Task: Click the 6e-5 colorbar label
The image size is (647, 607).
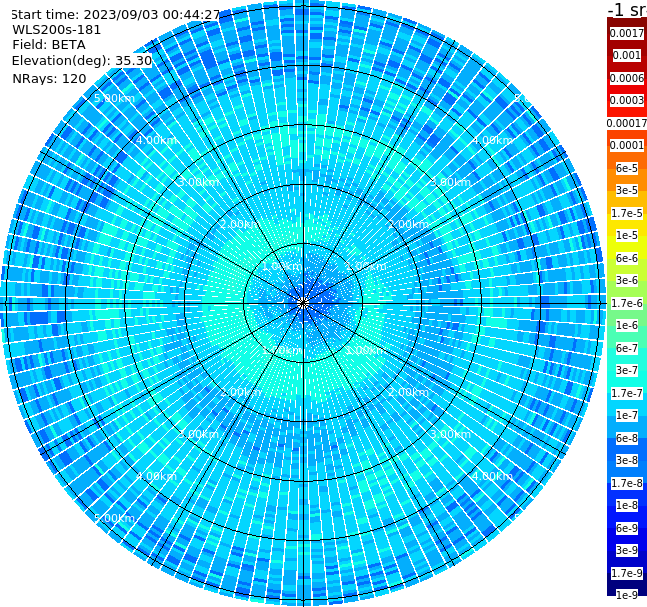Action: click(x=627, y=168)
